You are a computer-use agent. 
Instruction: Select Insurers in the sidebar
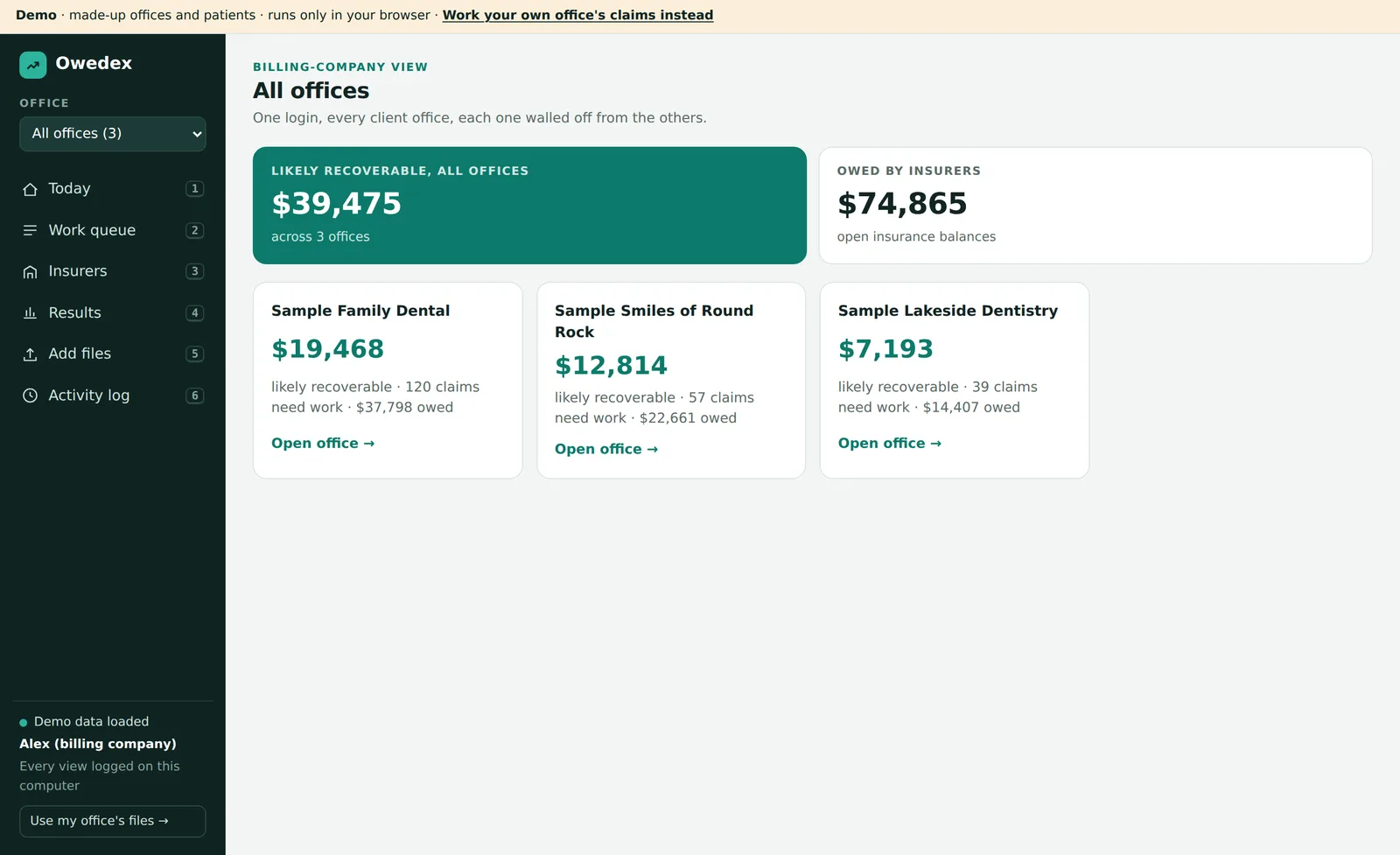point(113,271)
